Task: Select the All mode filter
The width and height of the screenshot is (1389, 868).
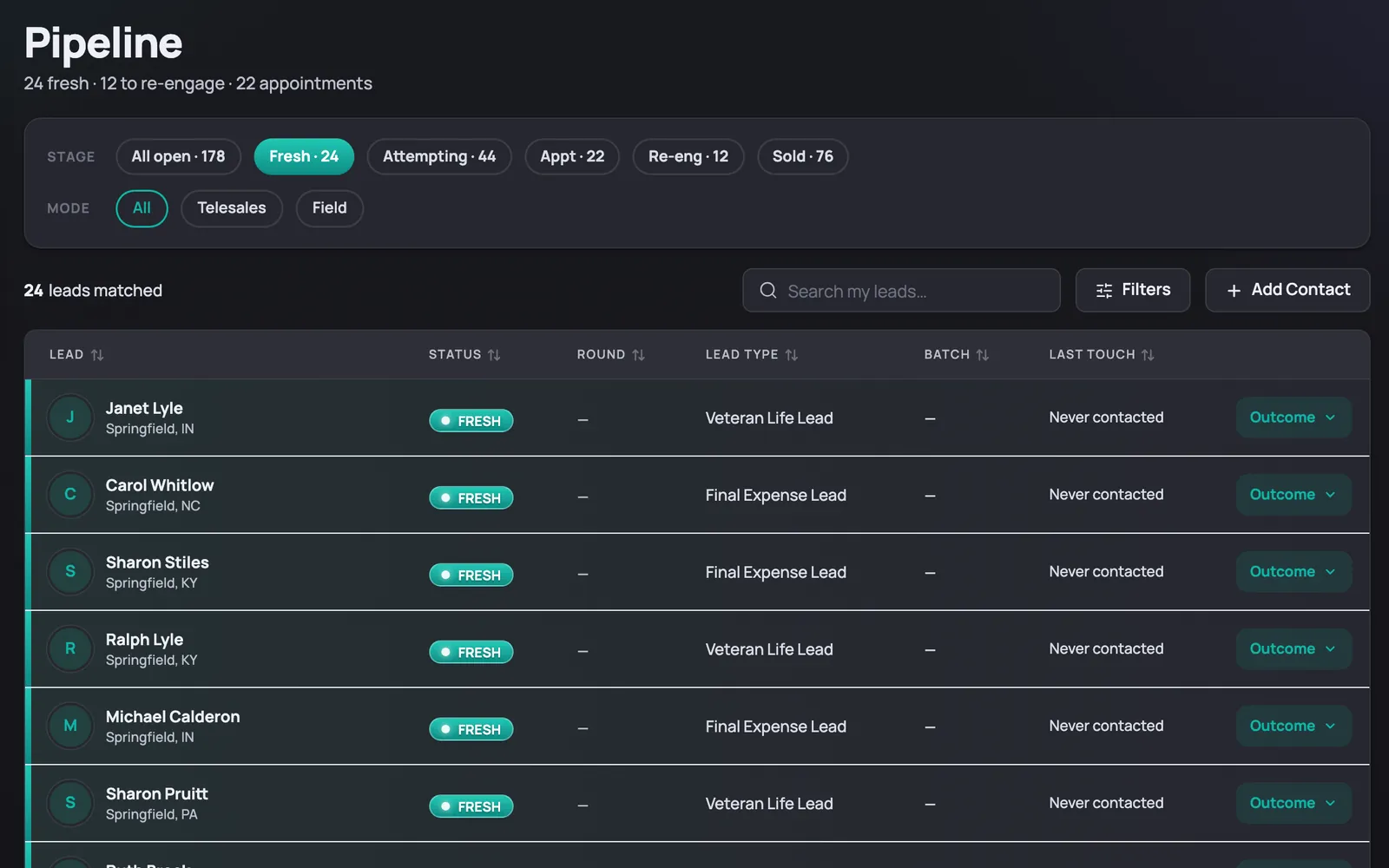Action: tap(142, 208)
